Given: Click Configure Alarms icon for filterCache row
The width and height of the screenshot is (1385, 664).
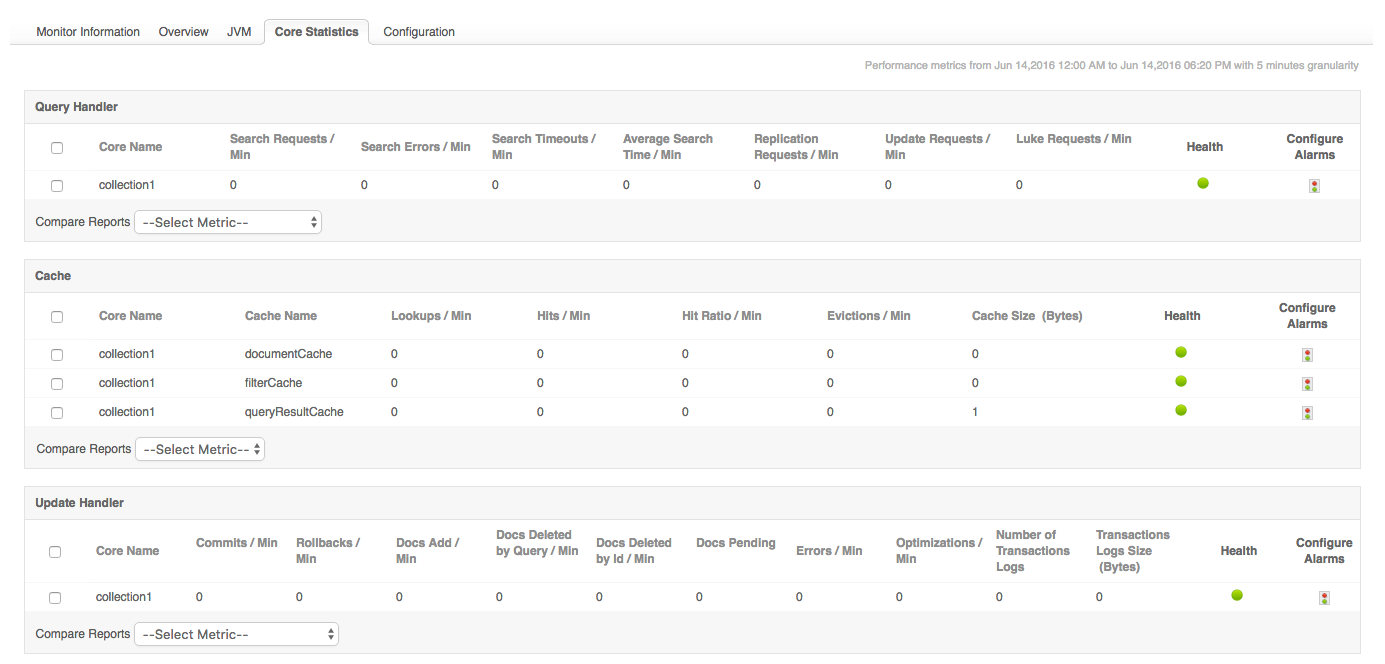Looking at the screenshot, I should pos(1307,384).
